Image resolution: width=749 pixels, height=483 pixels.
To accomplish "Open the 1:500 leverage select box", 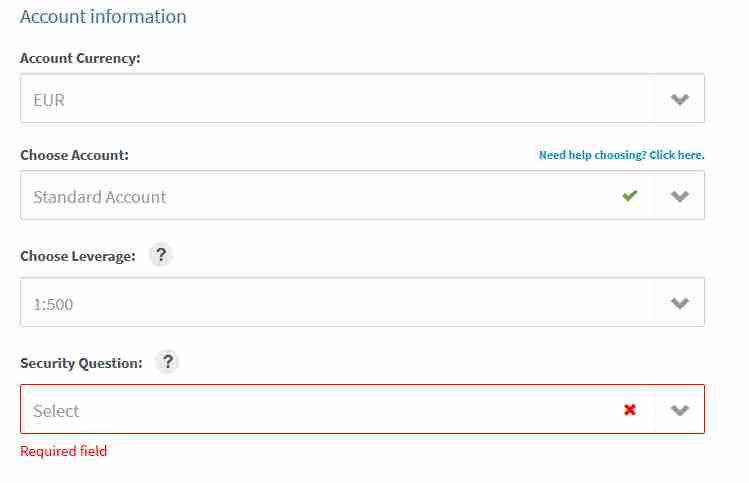I will (362, 302).
